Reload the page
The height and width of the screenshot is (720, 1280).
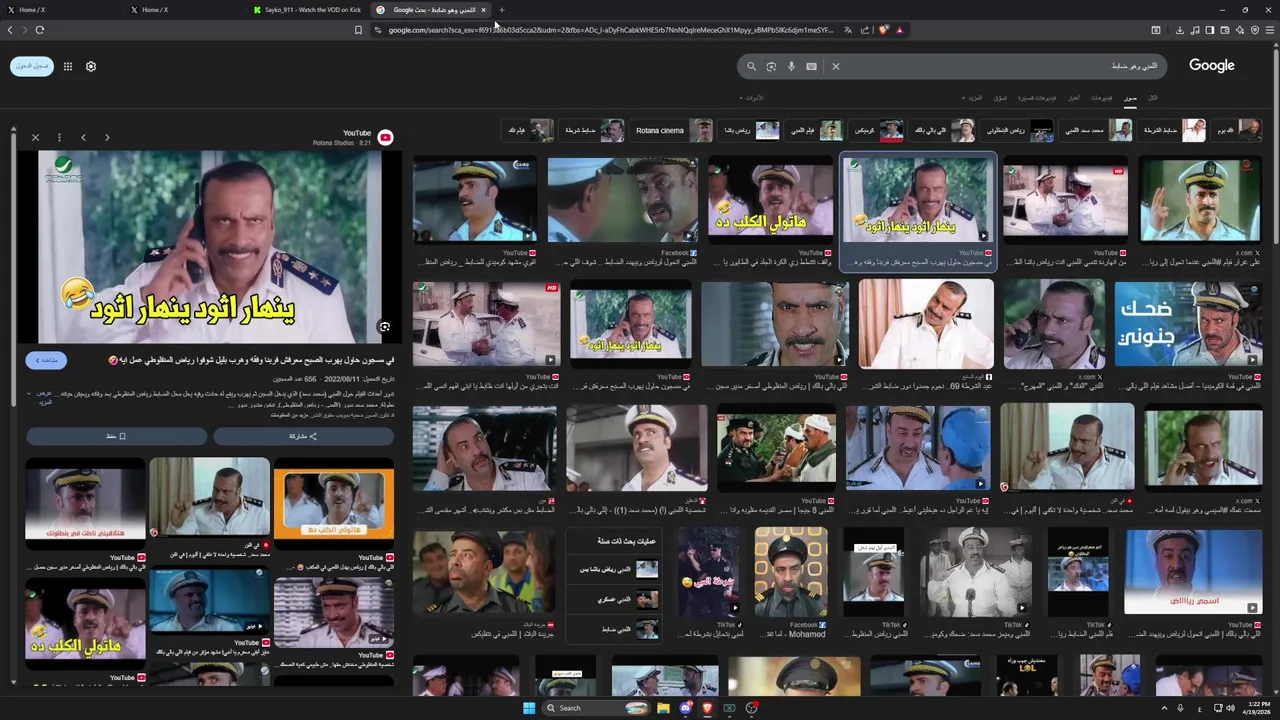[40, 30]
